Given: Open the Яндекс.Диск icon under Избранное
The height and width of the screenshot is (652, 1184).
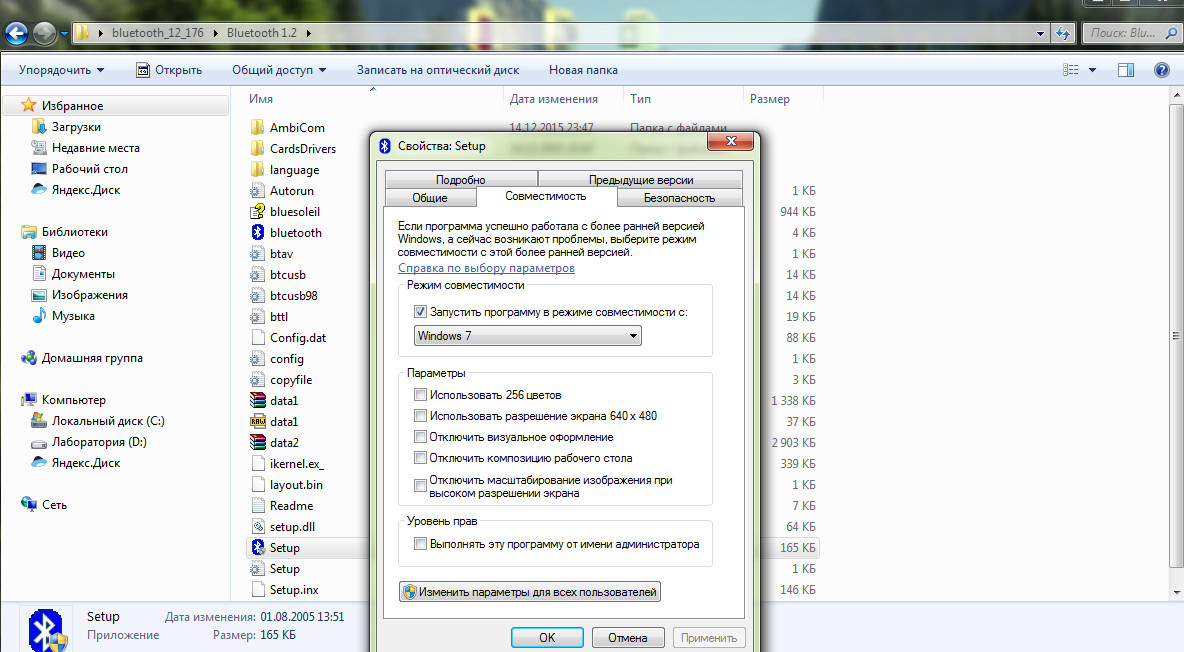Looking at the screenshot, I should [39, 190].
